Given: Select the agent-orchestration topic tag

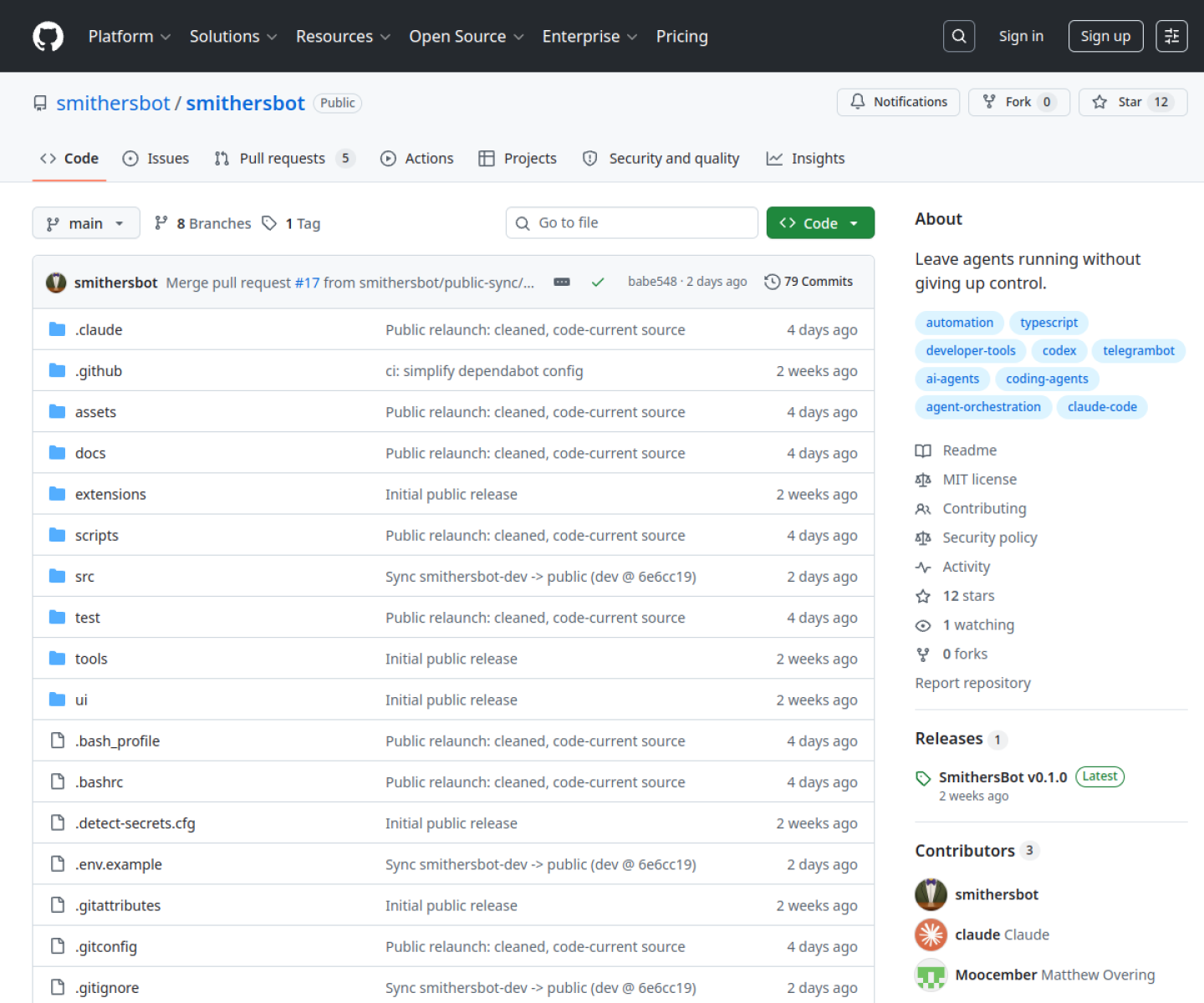Looking at the screenshot, I should click(983, 407).
